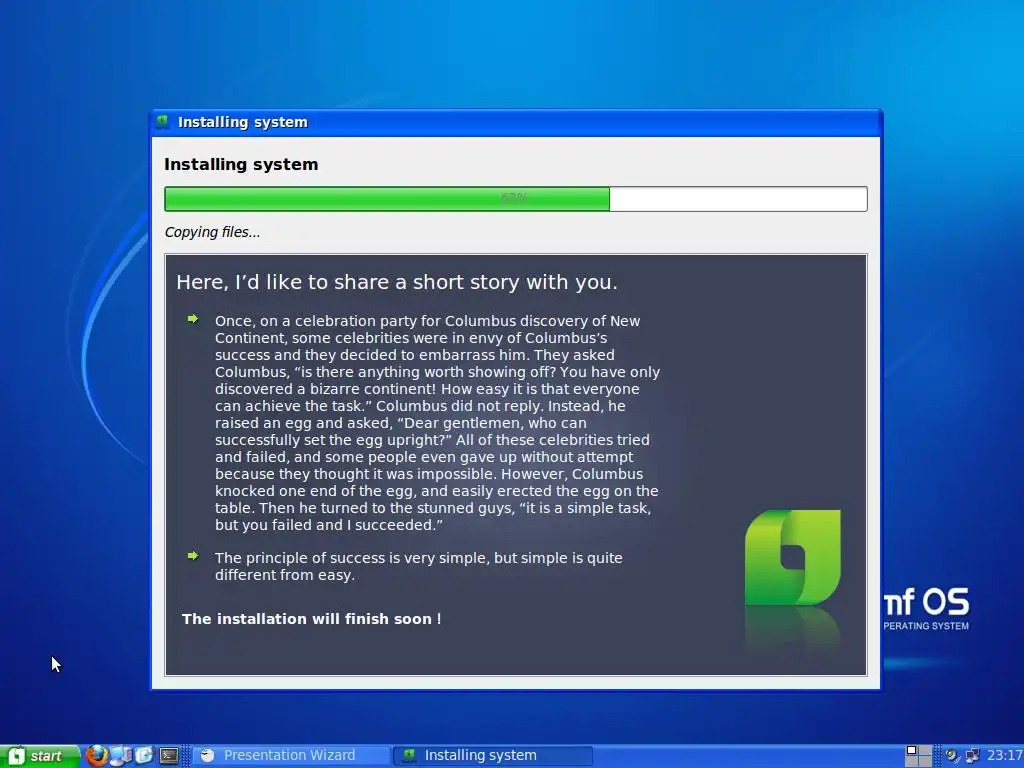This screenshot has width=1024, height=768.
Task: Launch Firefox from the taskbar quick launch
Action: point(97,756)
